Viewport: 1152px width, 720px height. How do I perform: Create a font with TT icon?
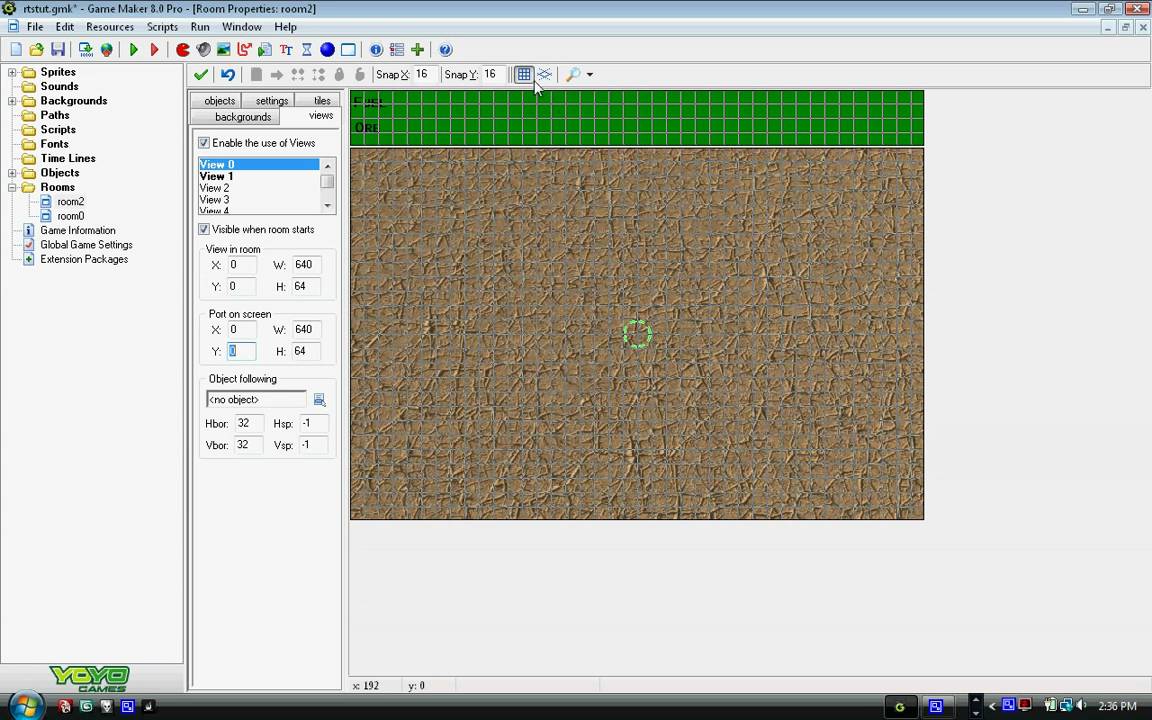pyautogui.click(x=286, y=50)
